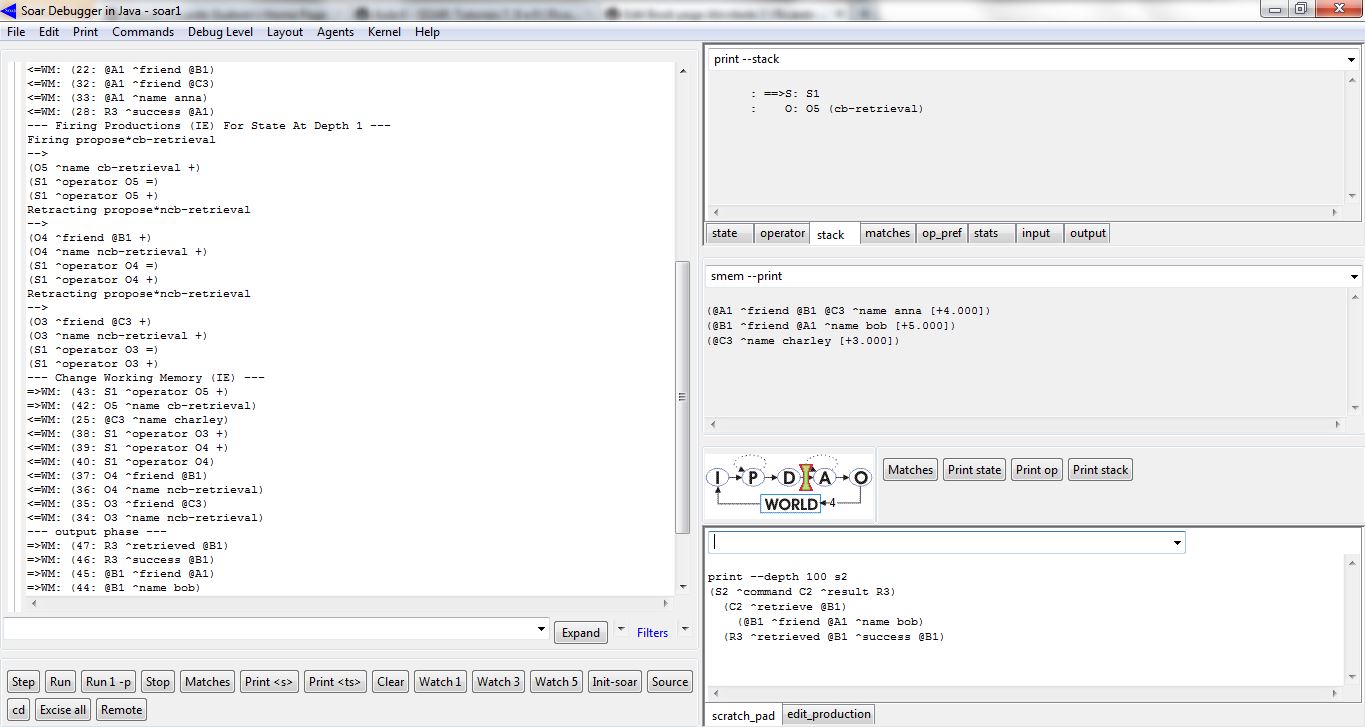1365x727 pixels.
Task: Click the Watch 3 button
Action: pos(498,682)
